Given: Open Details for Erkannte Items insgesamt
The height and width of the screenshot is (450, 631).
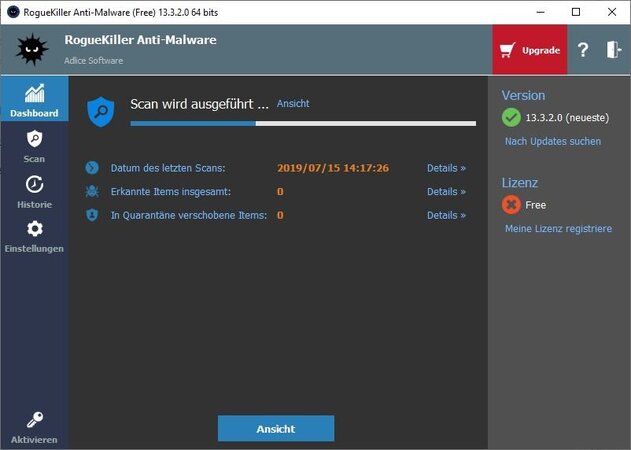Looking at the screenshot, I should [446, 192].
